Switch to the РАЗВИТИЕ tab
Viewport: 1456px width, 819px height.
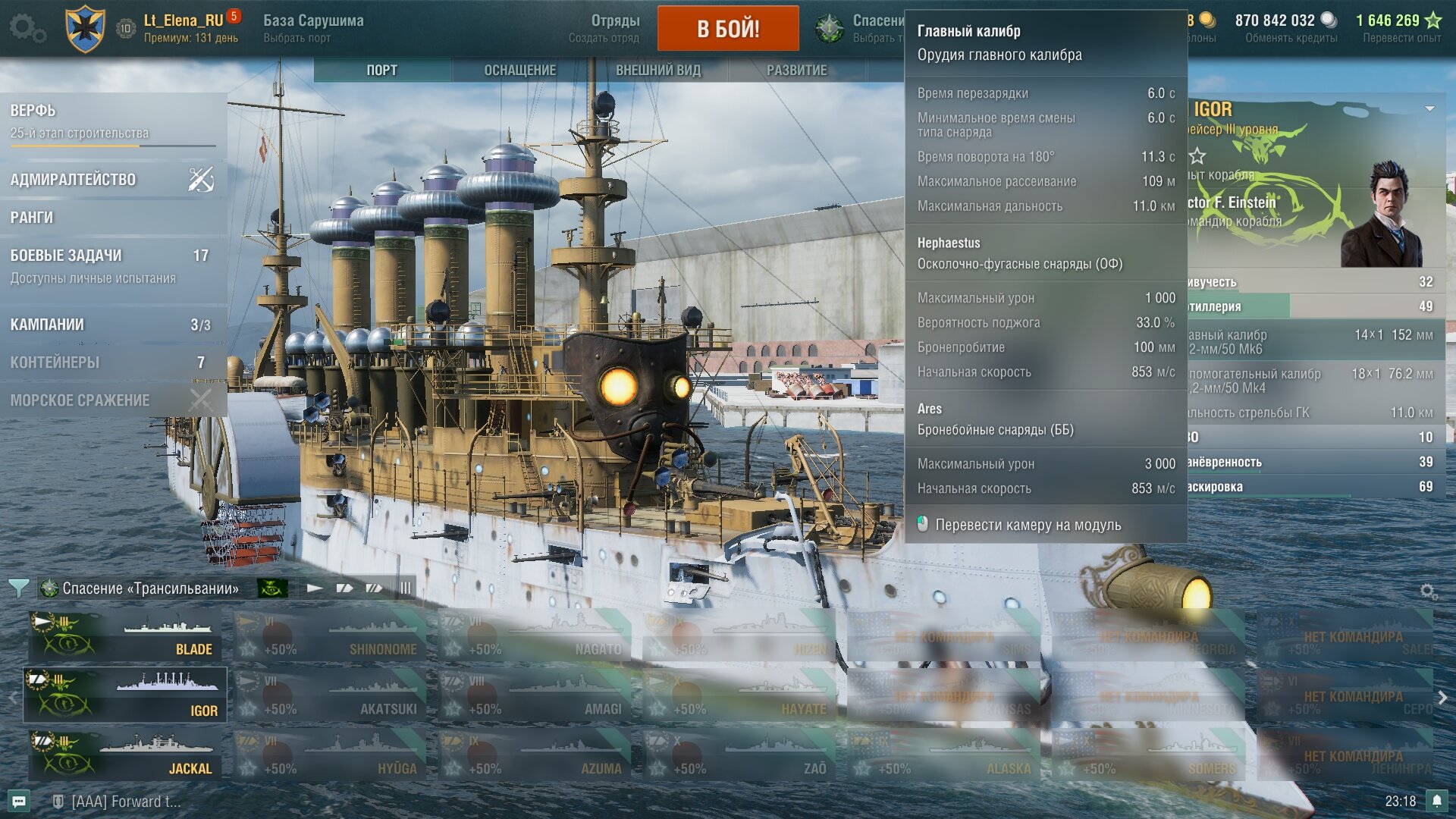[796, 70]
